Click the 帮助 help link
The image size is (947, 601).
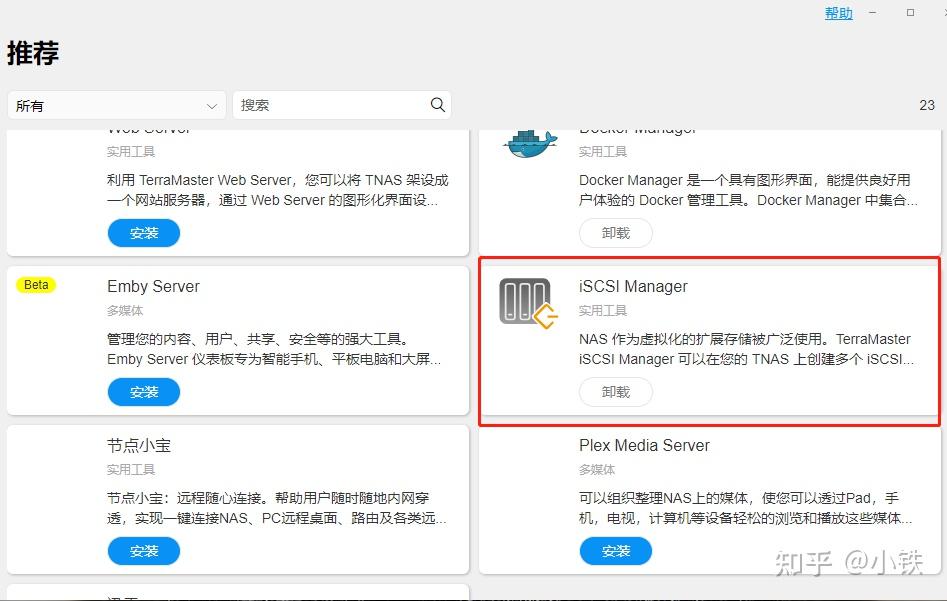point(838,13)
